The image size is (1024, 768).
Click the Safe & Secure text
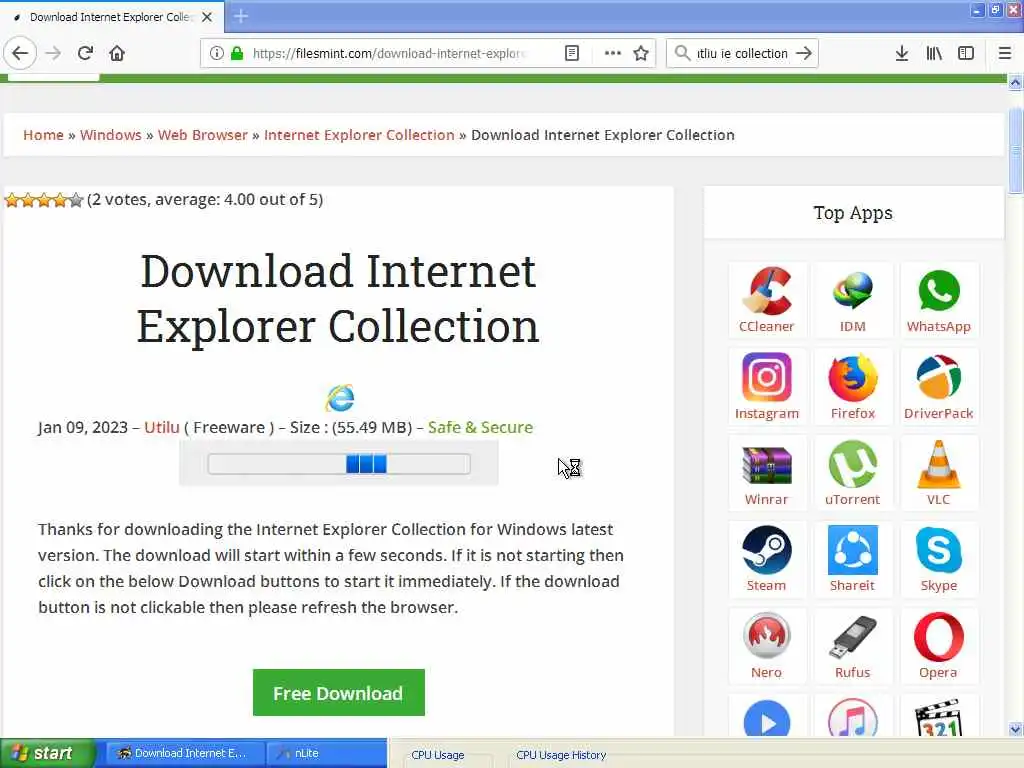[480, 427]
